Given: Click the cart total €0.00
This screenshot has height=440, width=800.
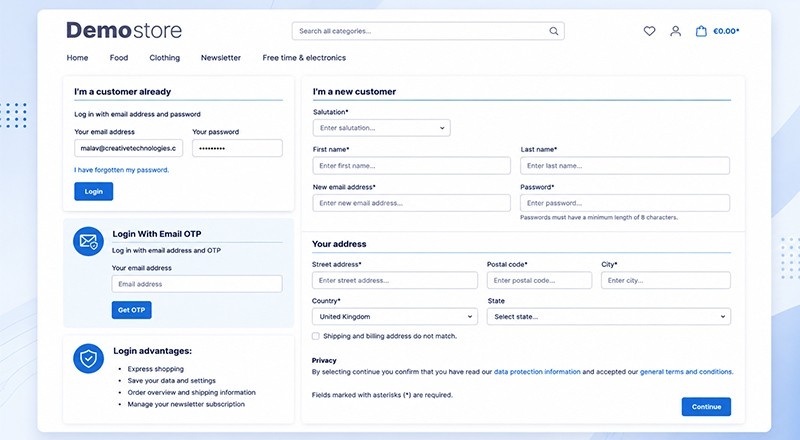Looking at the screenshot, I should [x=726, y=31].
